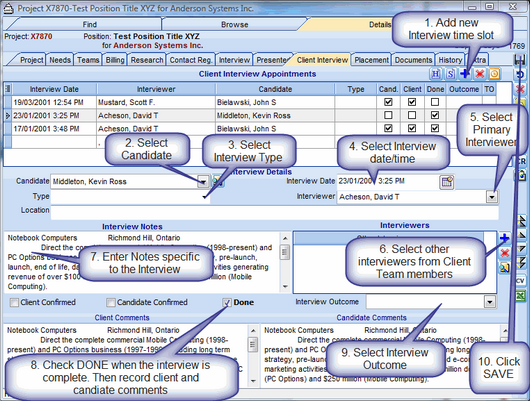The image size is (530, 401).
Task: Click the Excel export icon on right sidebar
Action: (x=520, y=296)
